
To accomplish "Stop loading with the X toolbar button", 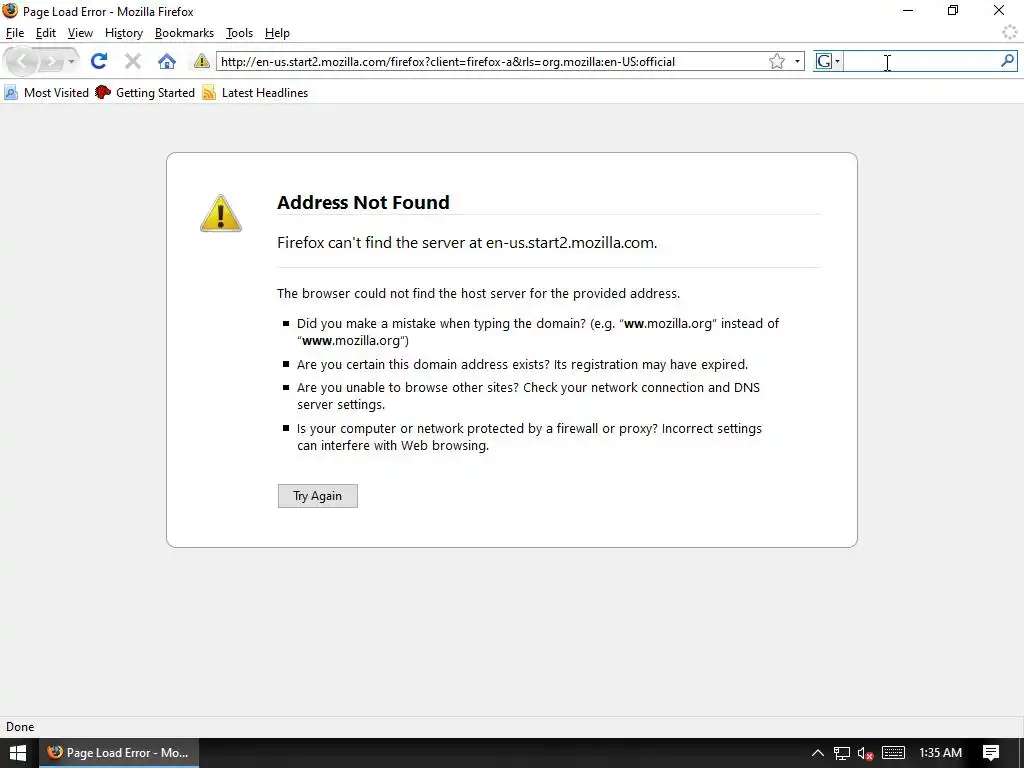I will (x=133, y=61).
